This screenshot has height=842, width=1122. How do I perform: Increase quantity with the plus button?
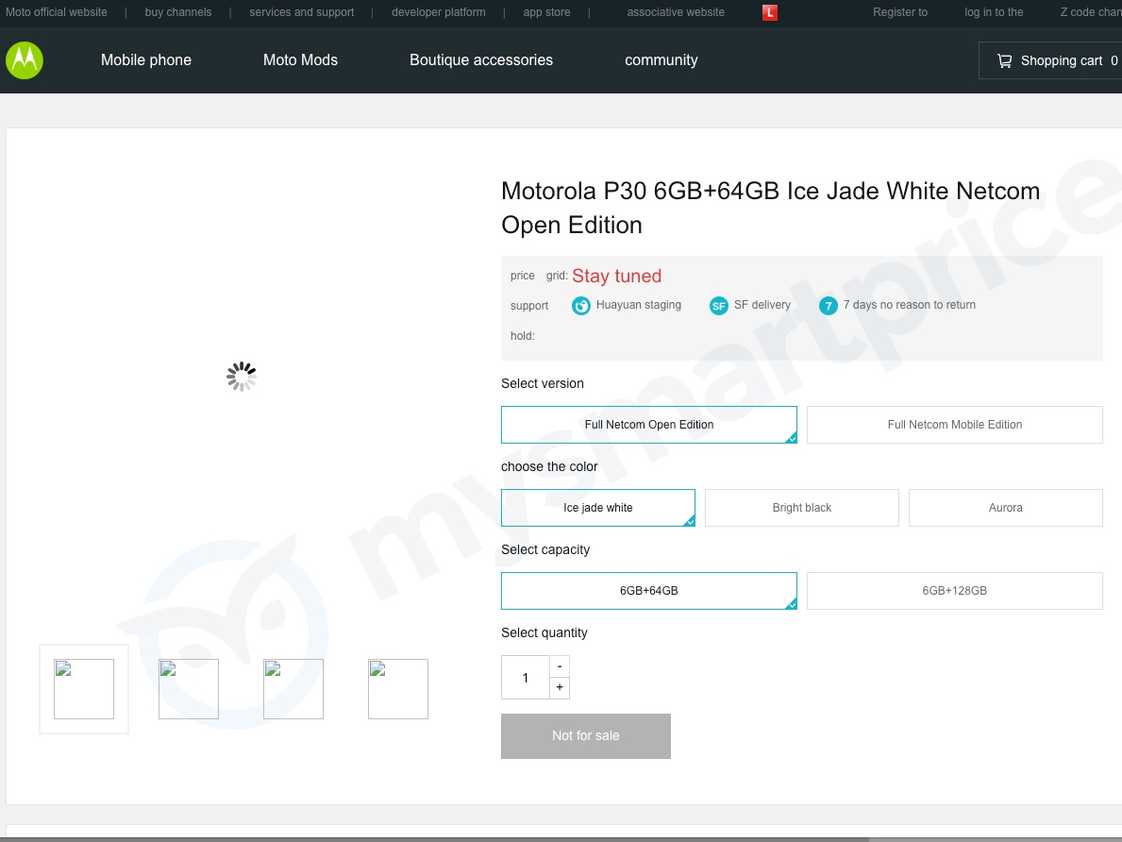click(x=560, y=688)
